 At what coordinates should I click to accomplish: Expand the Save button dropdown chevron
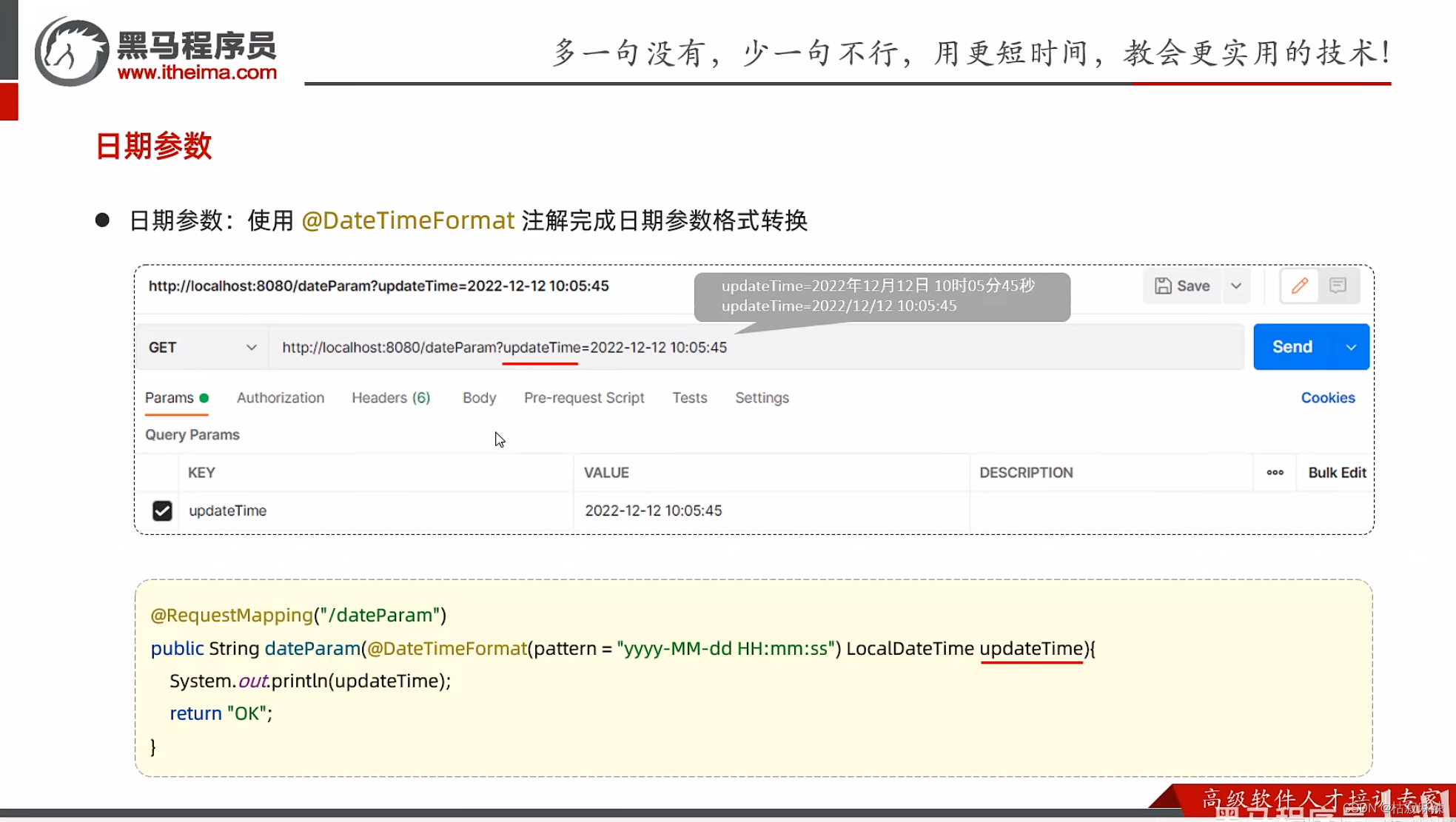point(1235,286)
